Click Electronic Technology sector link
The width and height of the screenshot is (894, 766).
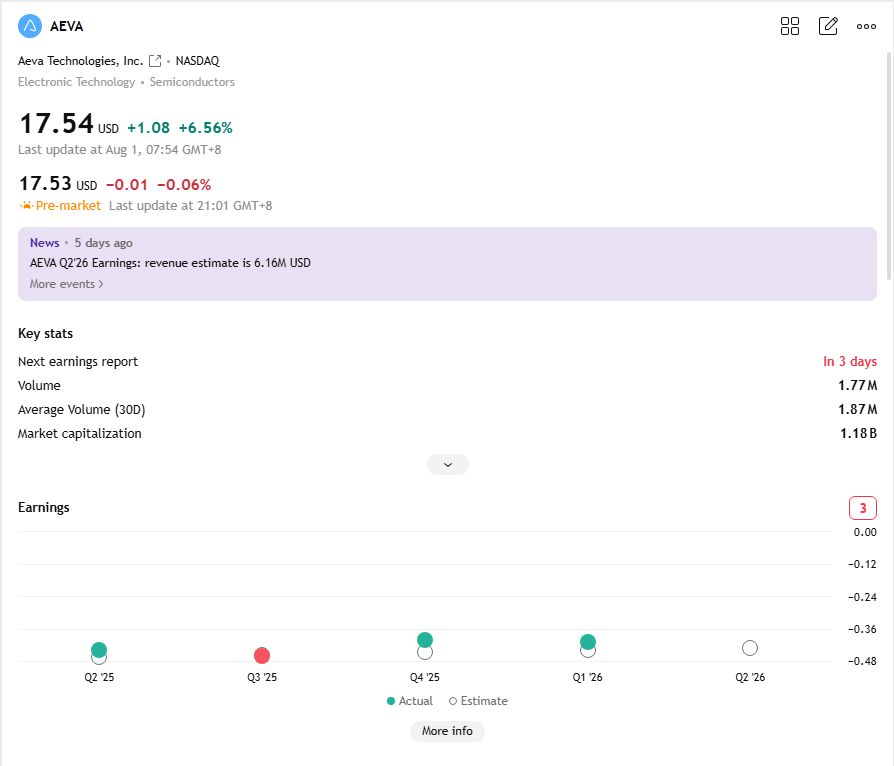[x=76, y=82]
